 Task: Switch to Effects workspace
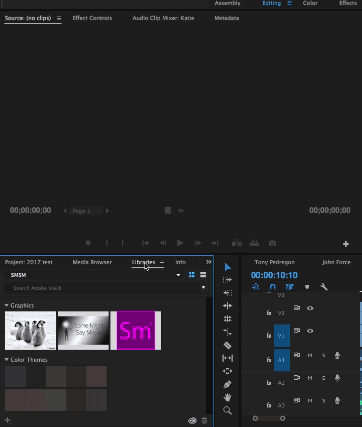click(x=348, y=3)
